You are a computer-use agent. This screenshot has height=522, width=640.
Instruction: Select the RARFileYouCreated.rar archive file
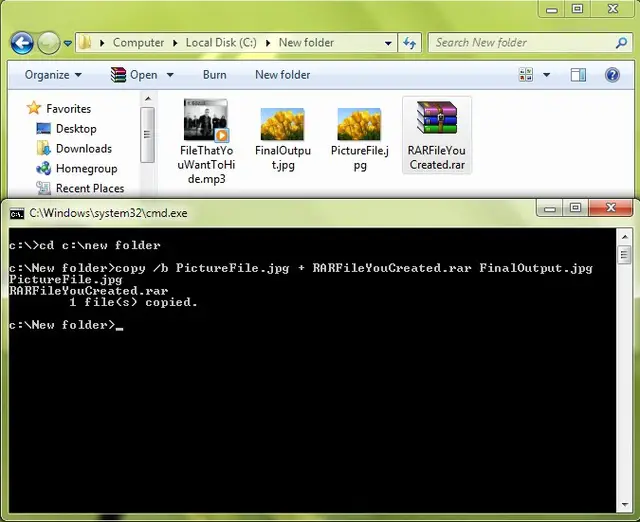coord(436,135)
